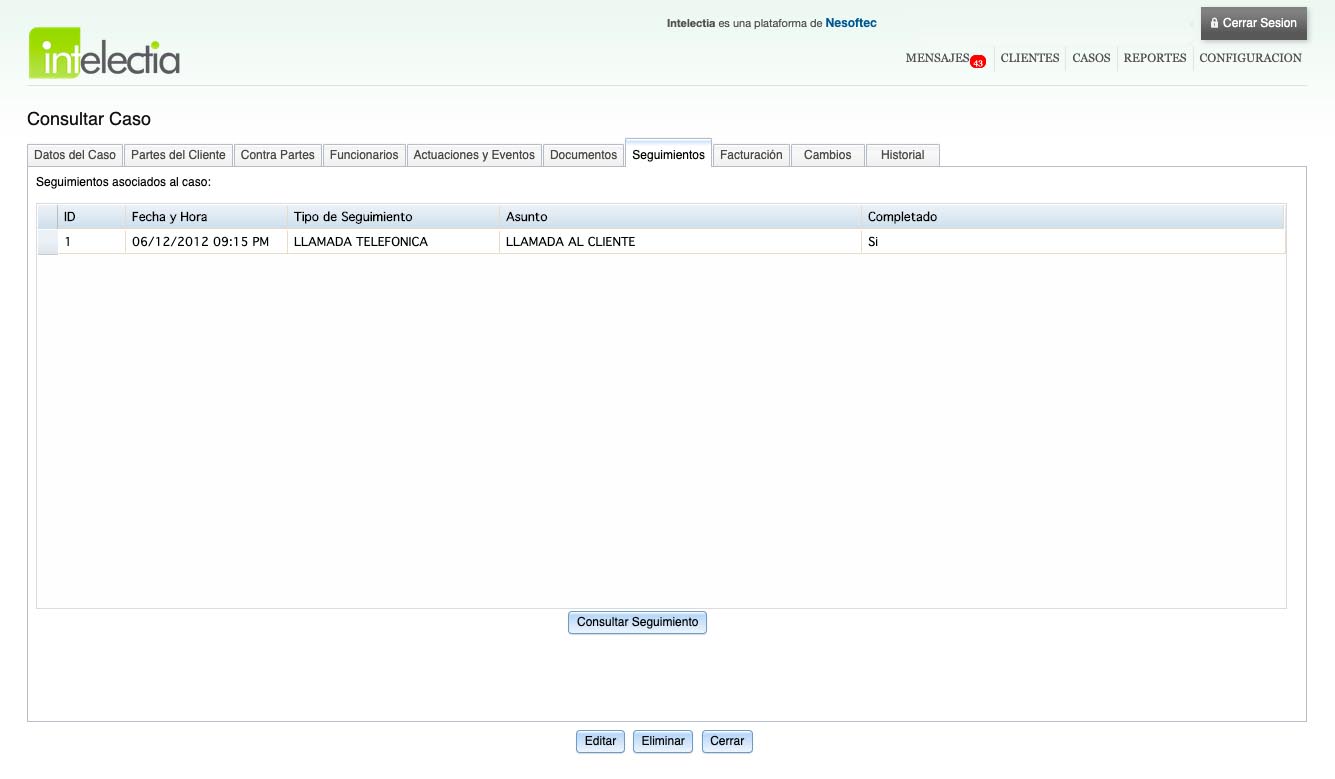Click the Cerrar Sesion logout button

tap(1253, 23)
